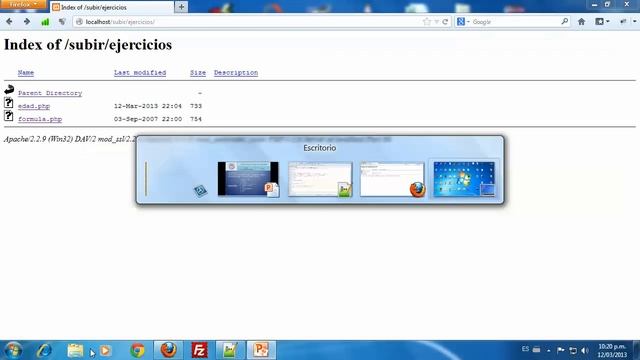Select the first small-icon window in the switcher
Screen dimensions: 640x360
[x=176, y=179]
